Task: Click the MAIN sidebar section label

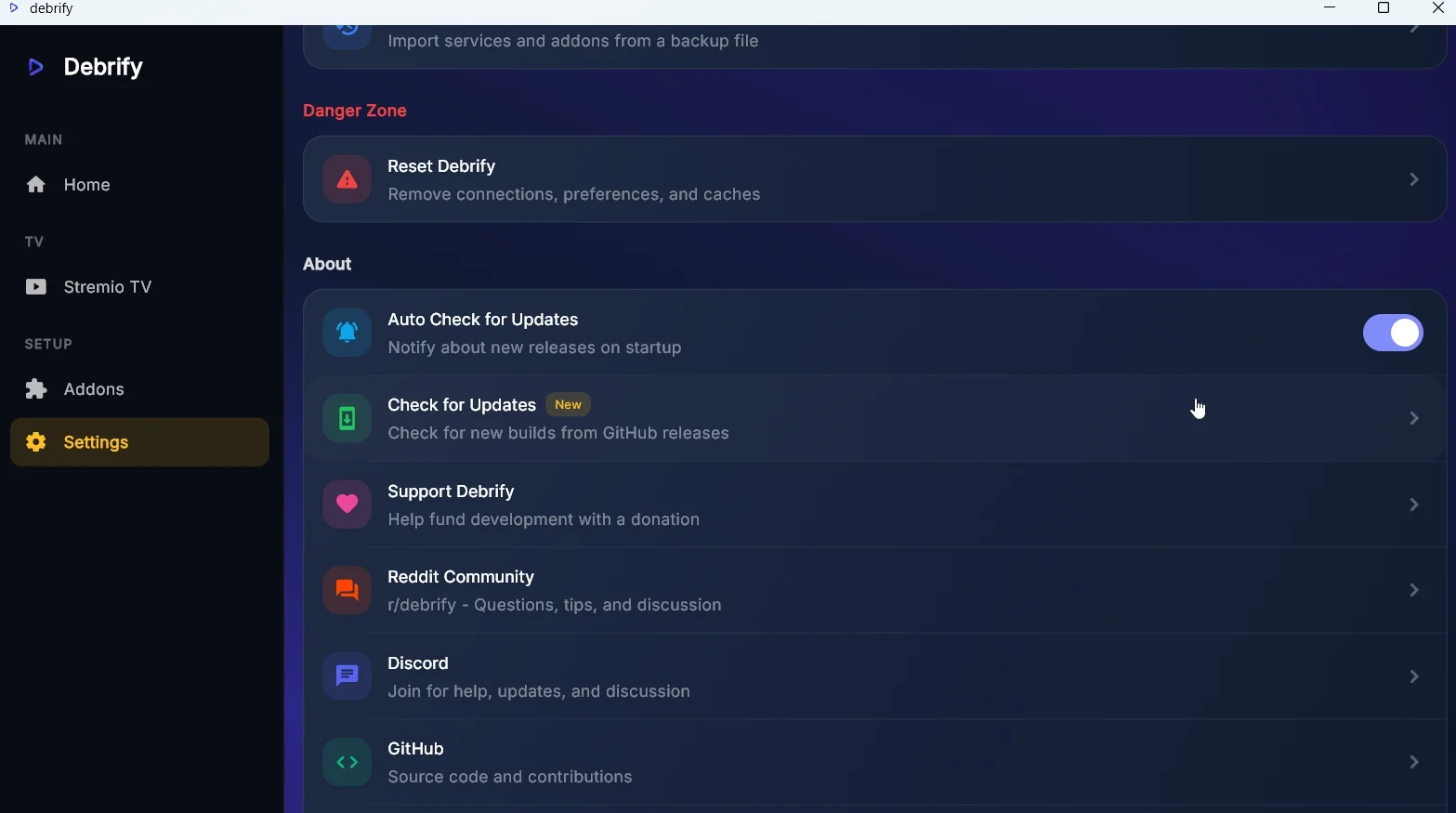Action: (44, 140)
